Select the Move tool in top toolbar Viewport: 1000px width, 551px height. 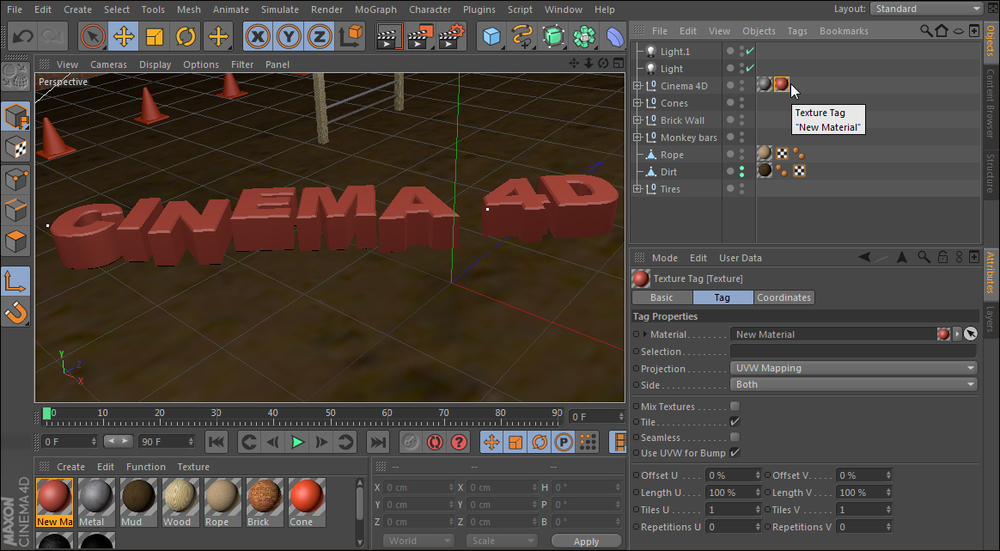[x=124, y=37]
